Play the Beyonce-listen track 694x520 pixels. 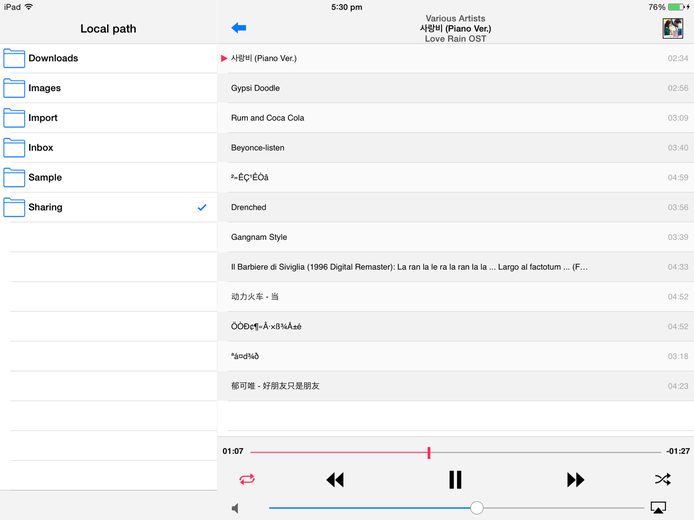(455, 147)
